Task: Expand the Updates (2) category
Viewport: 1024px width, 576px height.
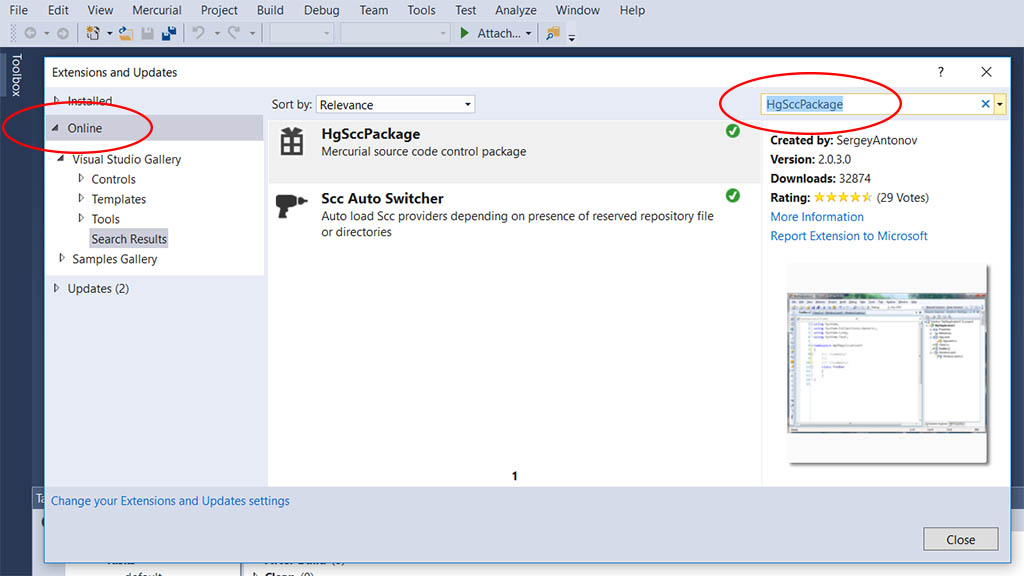Action: click(x=57, y=288)
